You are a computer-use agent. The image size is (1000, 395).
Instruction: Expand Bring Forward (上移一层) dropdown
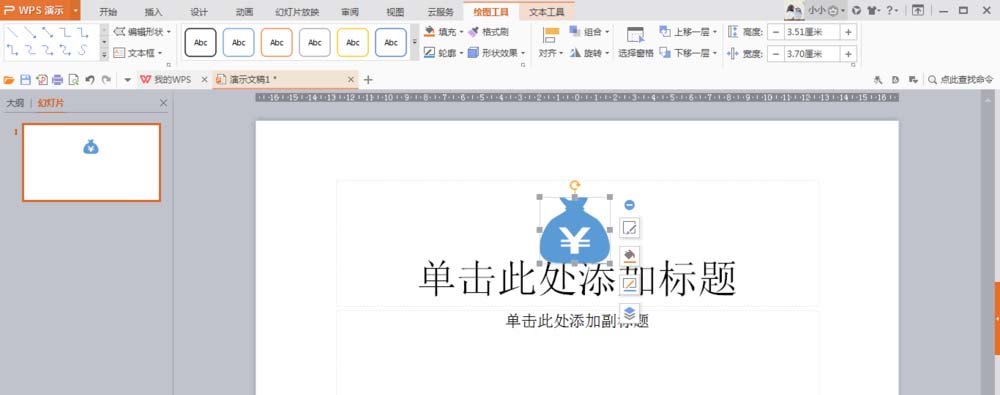pos(715,31)
